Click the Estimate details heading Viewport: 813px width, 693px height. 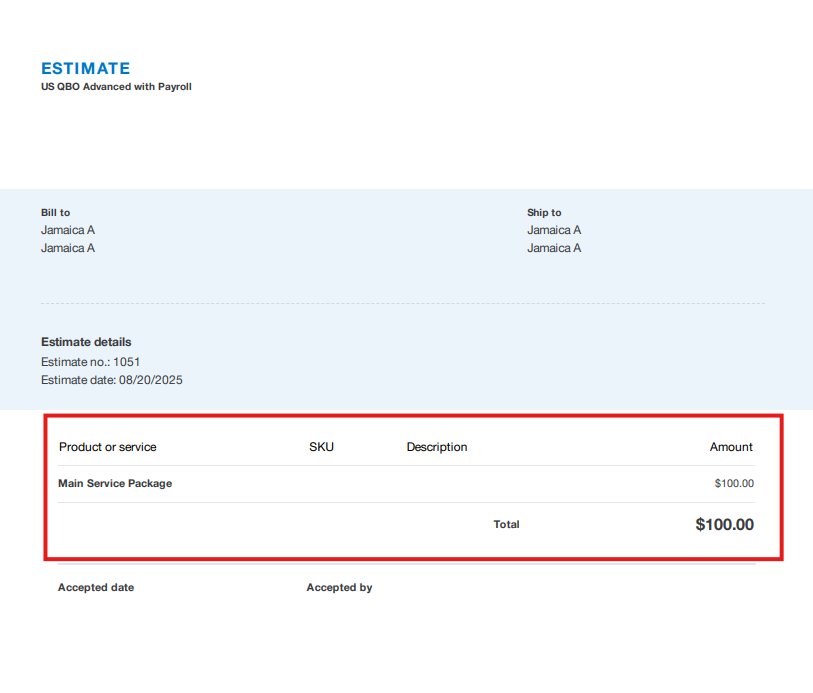coord(86,342)
